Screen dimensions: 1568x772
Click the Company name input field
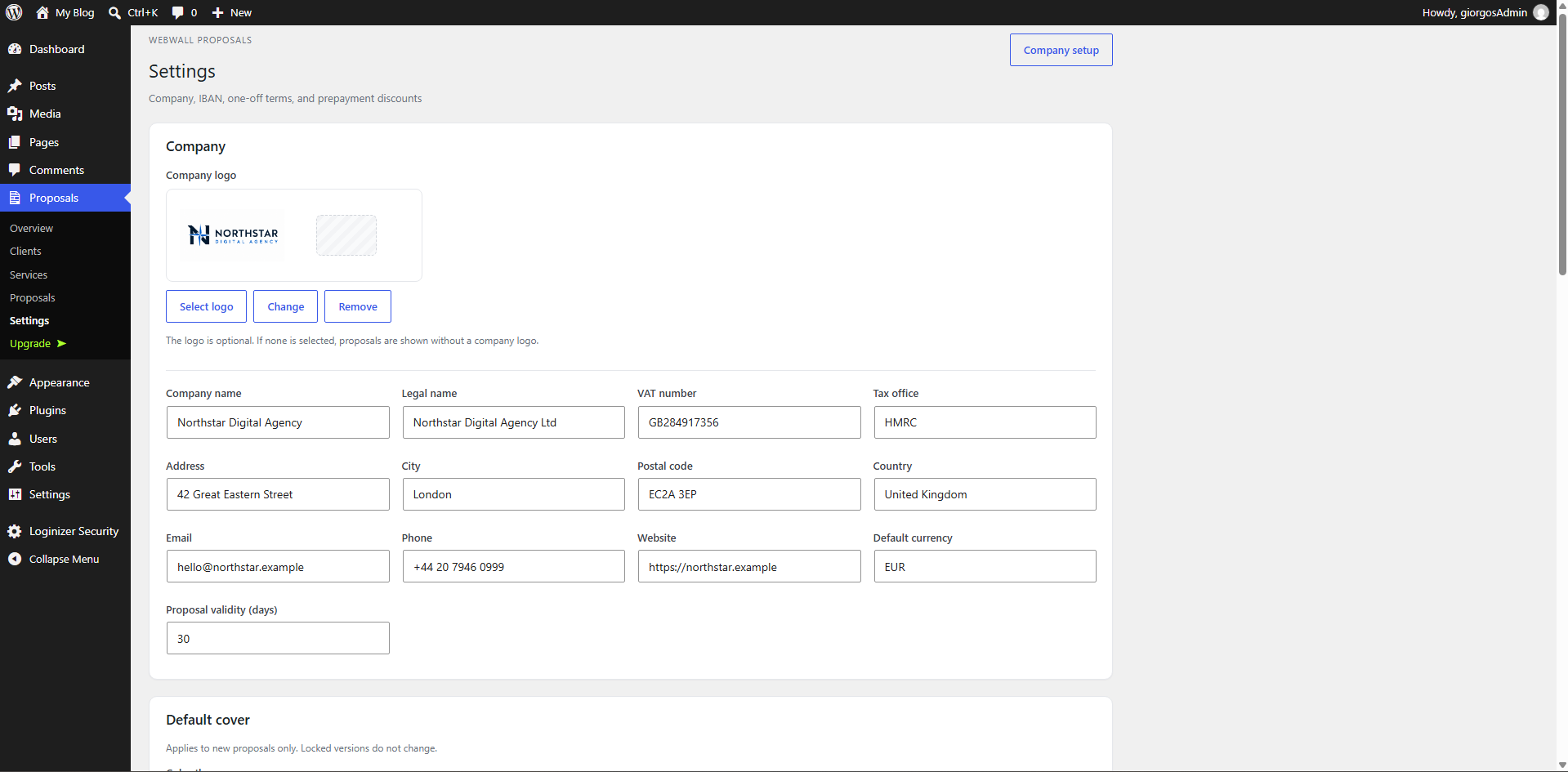click(x=278, y=422)
